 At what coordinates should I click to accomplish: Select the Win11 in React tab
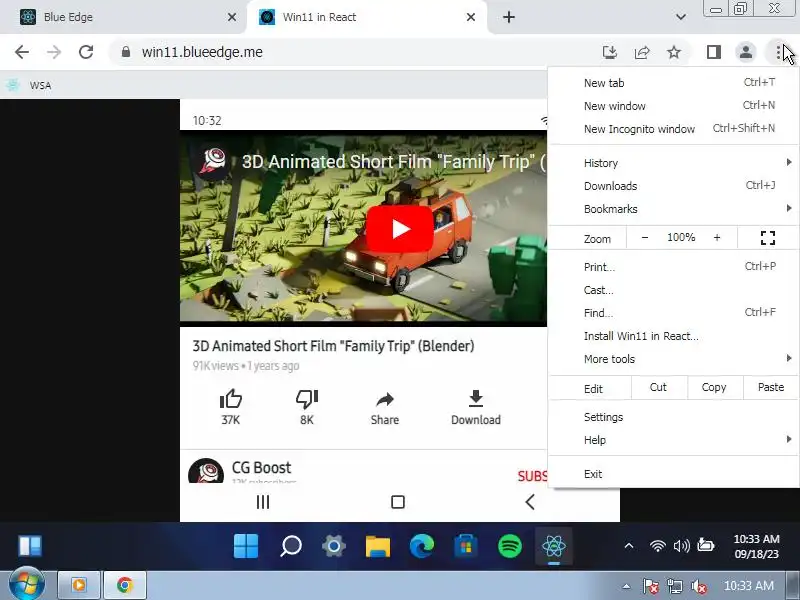365,17
